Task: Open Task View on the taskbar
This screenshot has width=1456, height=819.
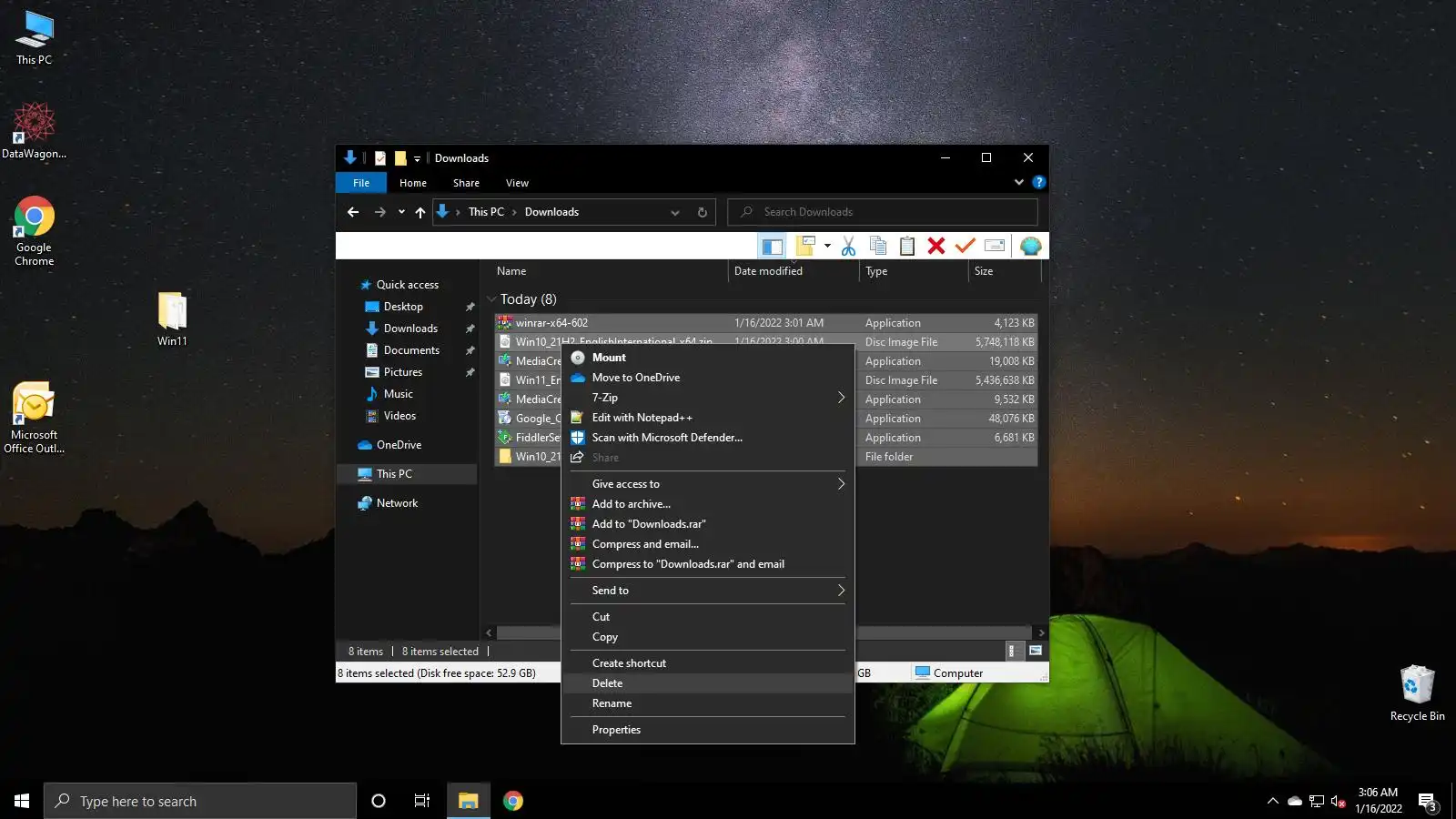Action: pos(422,801)
